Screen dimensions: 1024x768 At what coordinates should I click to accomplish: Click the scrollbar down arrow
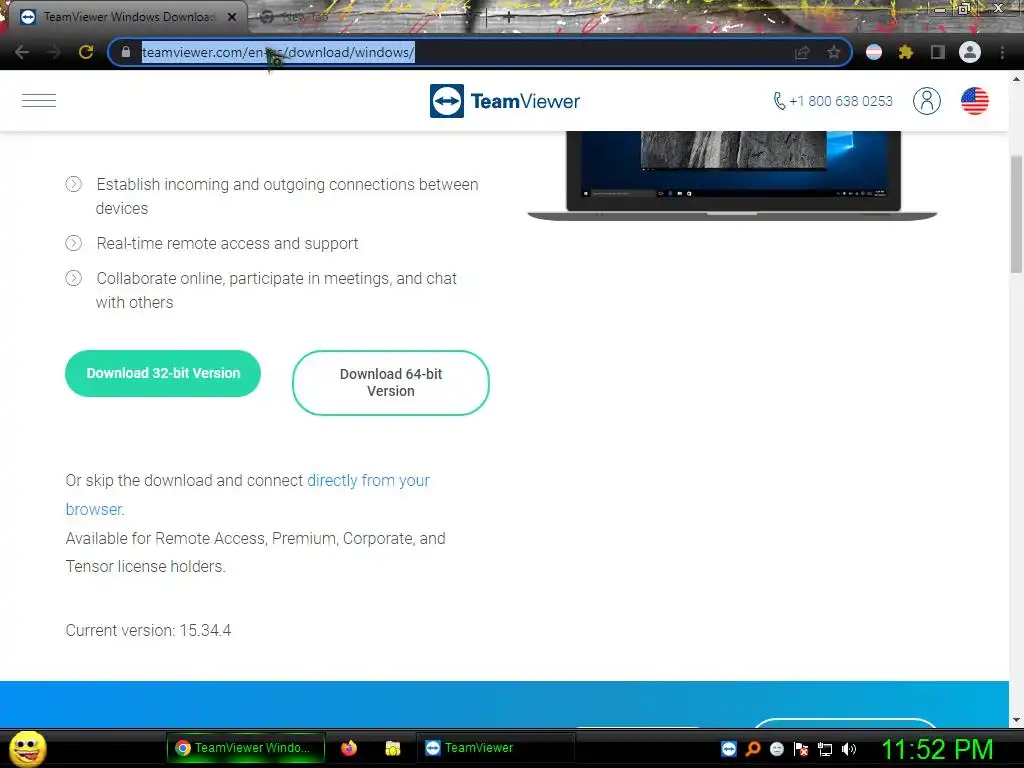[1016, 720]
